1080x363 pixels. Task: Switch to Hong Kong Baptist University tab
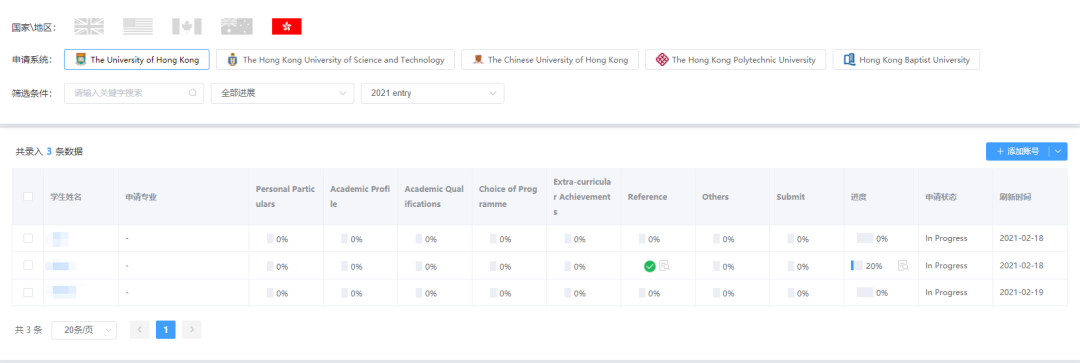pos(906,60)
